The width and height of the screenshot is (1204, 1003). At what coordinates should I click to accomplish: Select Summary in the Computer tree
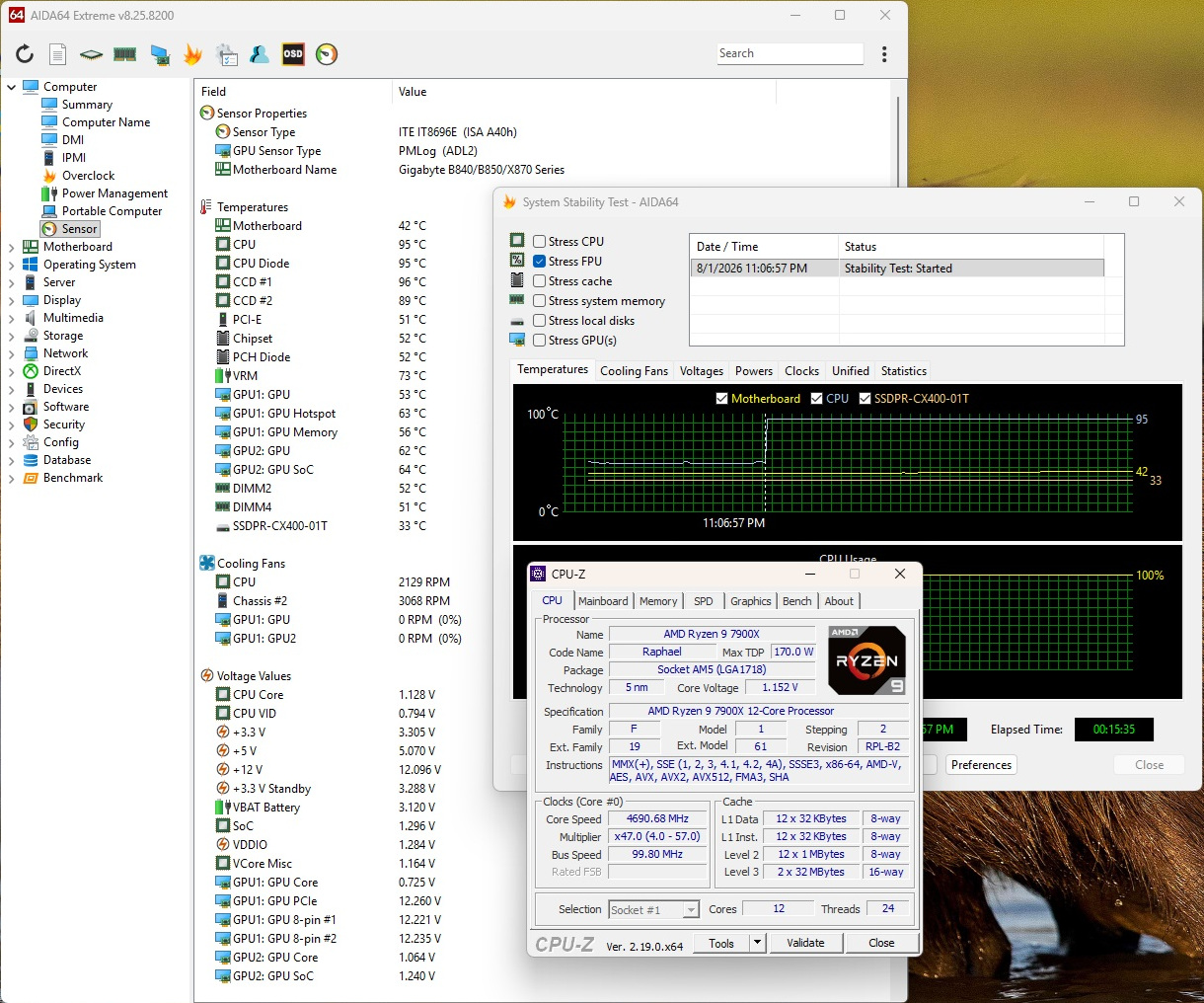[87, 105]
